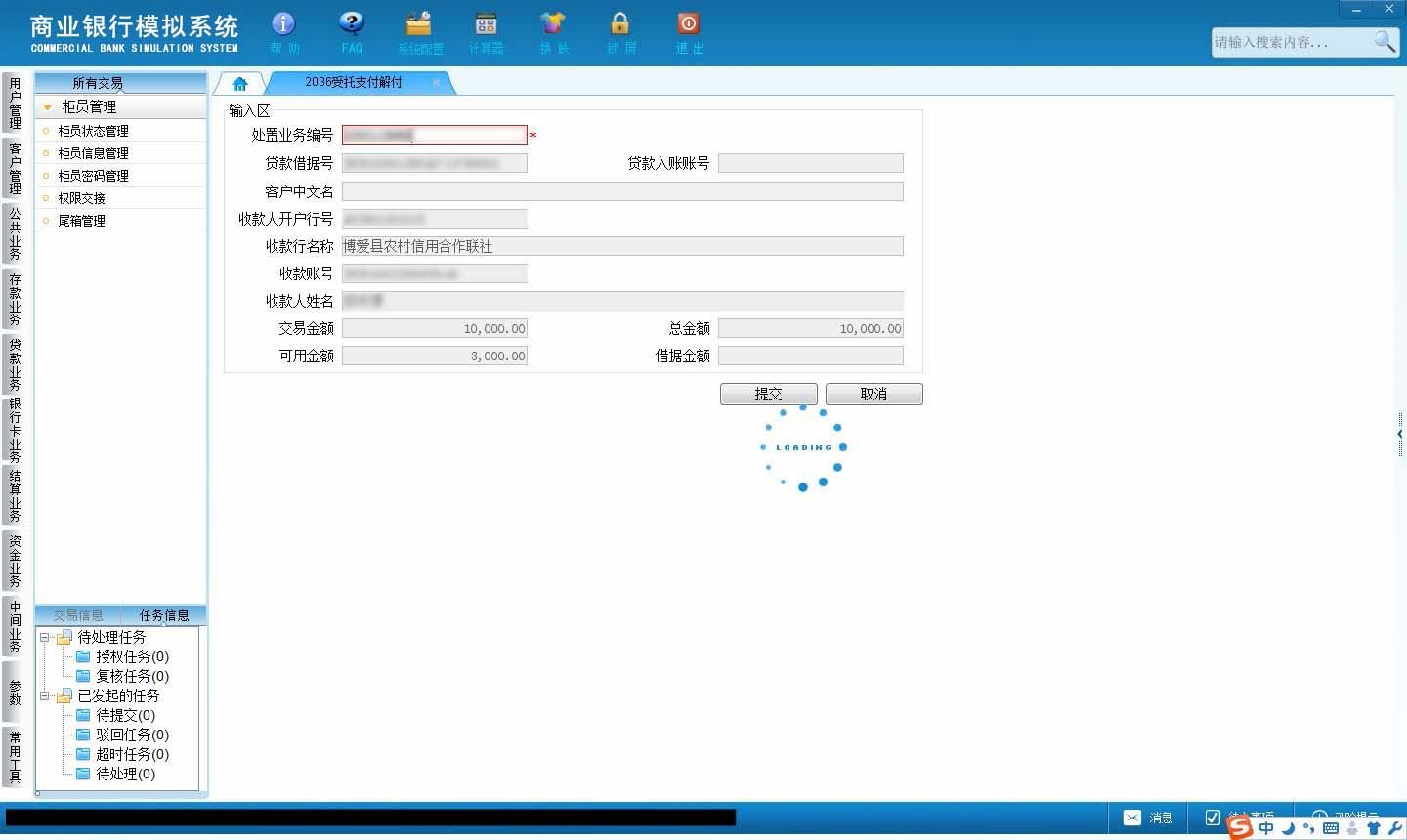
Task: Open the 用户管理 side tab
Action: 14,104
